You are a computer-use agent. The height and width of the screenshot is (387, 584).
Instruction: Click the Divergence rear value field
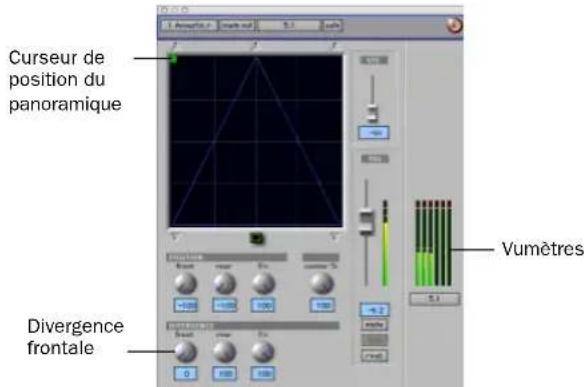pyautogui.click(x=225, y=374)
